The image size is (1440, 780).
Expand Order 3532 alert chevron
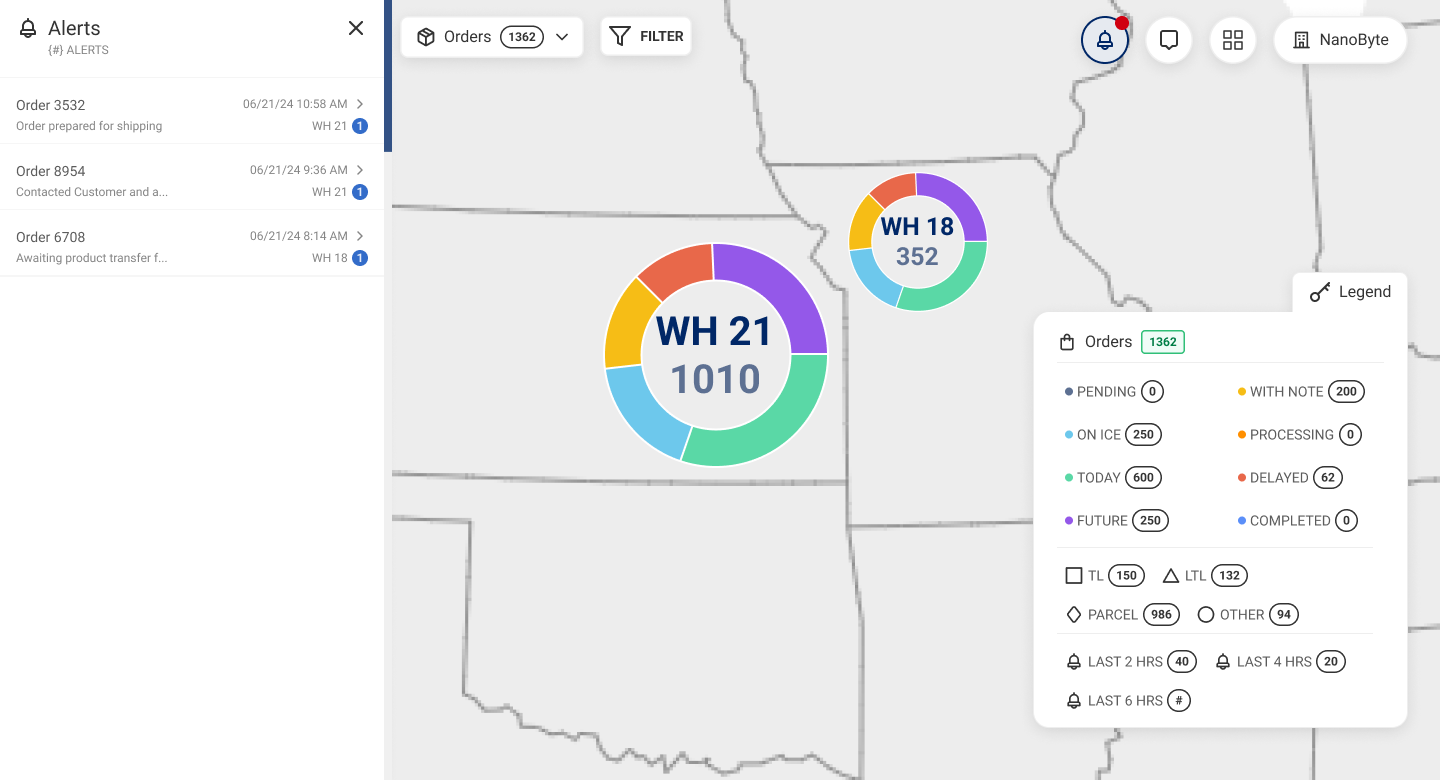point(360,104)
